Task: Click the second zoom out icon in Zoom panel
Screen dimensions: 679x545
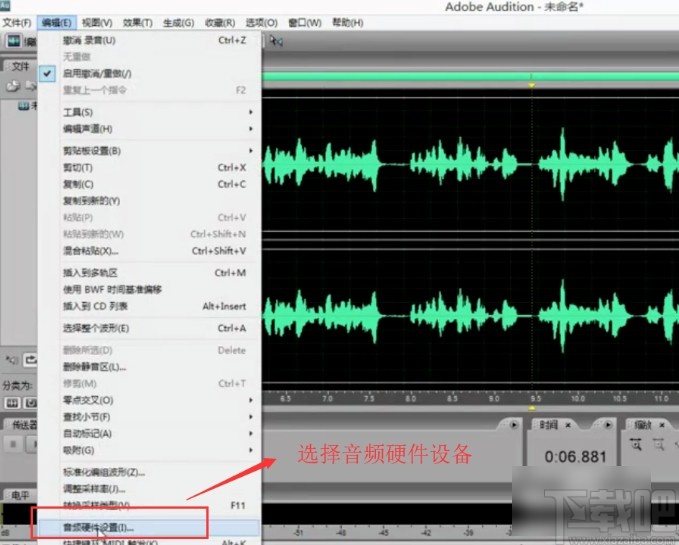Action: pyautogui.click(x=658, y=444)
